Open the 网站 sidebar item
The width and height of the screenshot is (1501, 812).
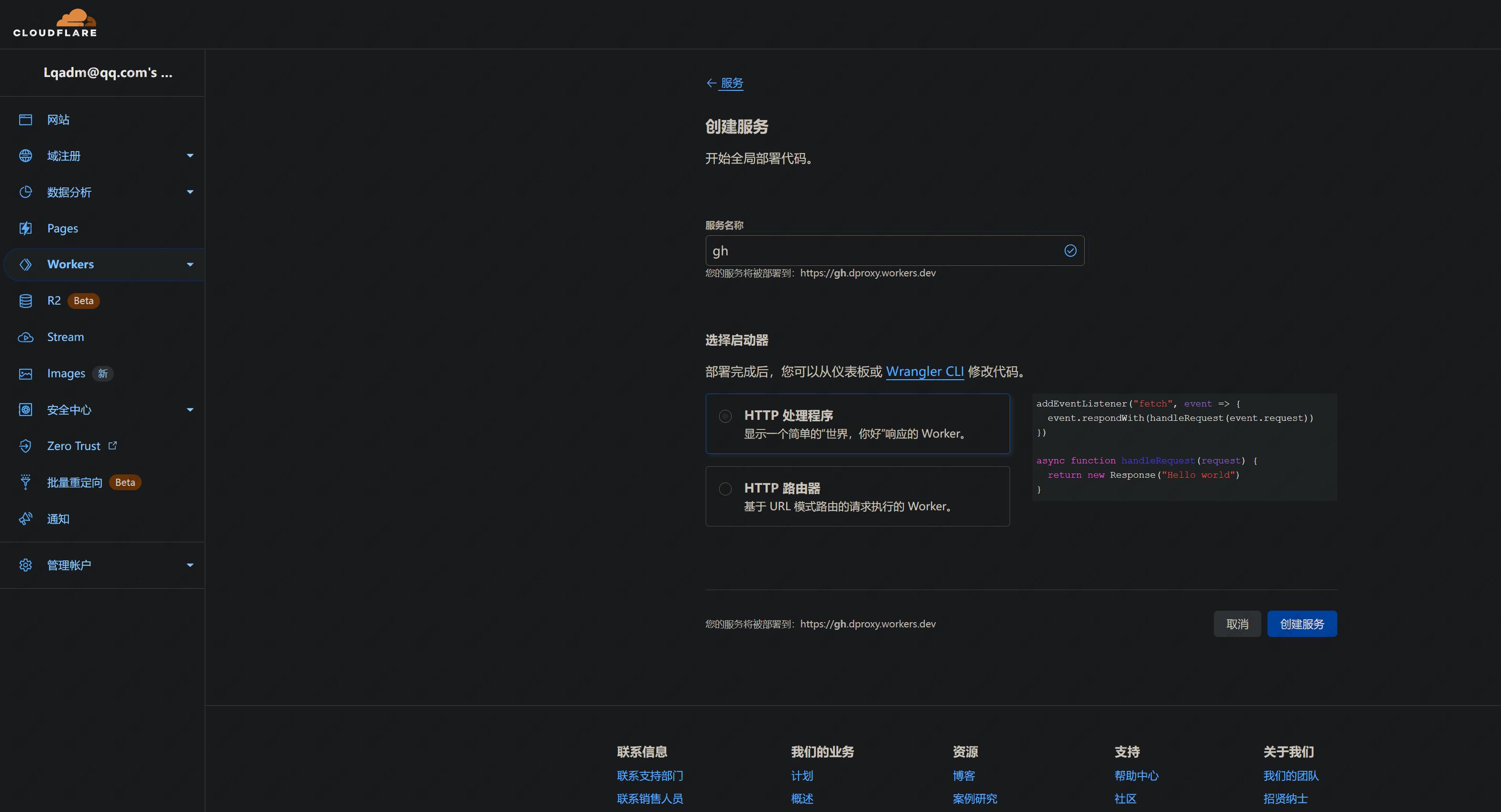click(102, 120)
